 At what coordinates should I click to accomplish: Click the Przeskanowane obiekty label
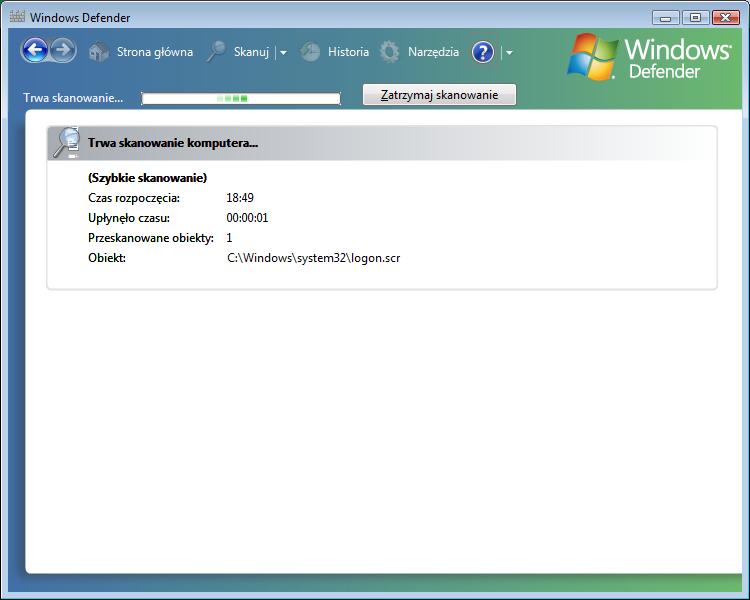[x=151, y=238]
